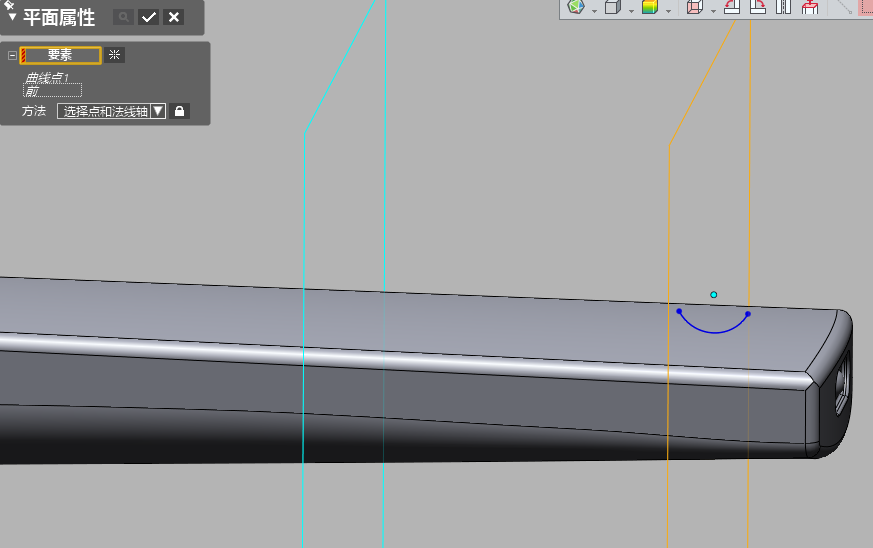Open dropdown arrow beside gray cube icon

tap(631, 11)
